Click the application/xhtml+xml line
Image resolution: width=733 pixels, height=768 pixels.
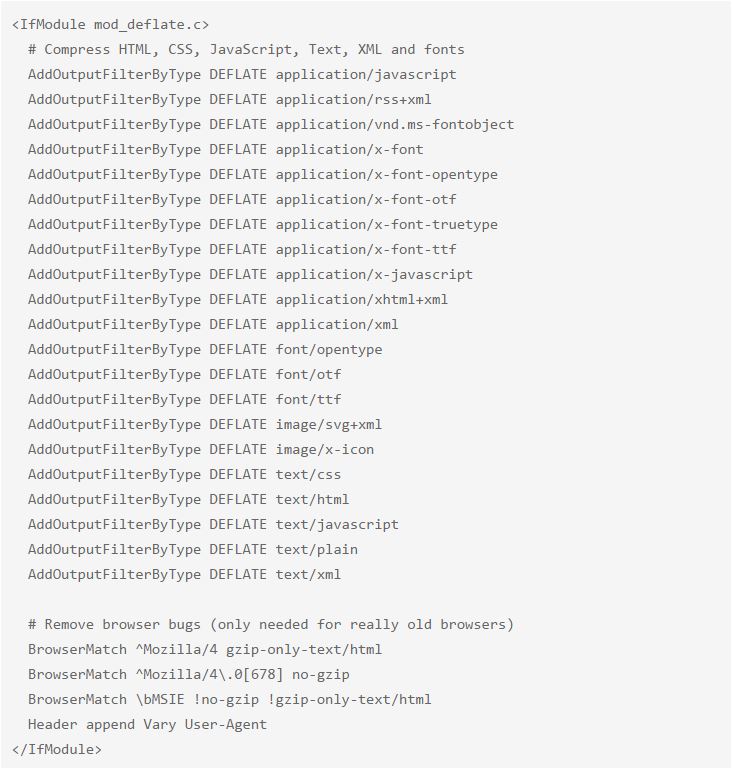[x=238, y=299]
